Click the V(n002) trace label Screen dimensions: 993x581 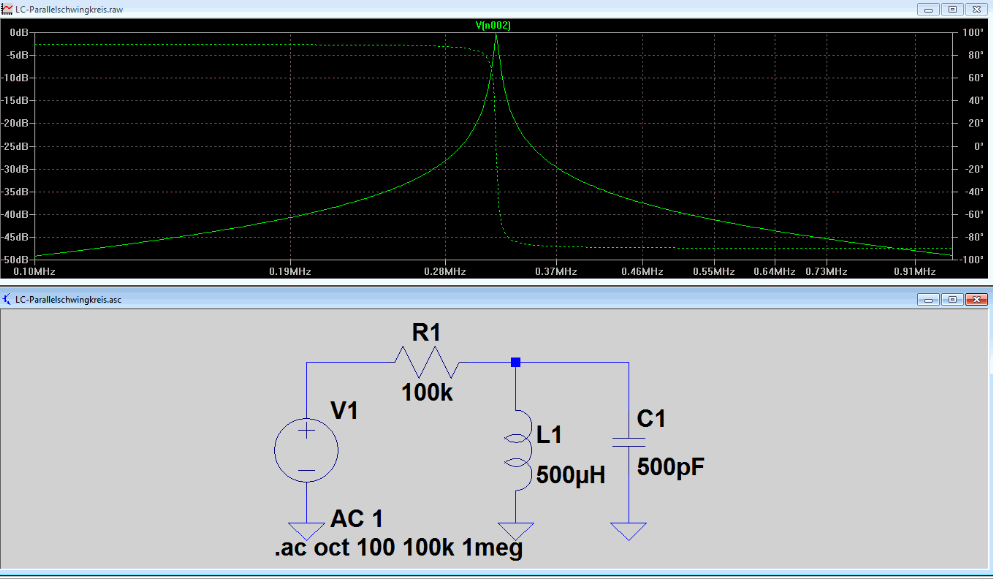pyautogui.click(x=493, y=25)
